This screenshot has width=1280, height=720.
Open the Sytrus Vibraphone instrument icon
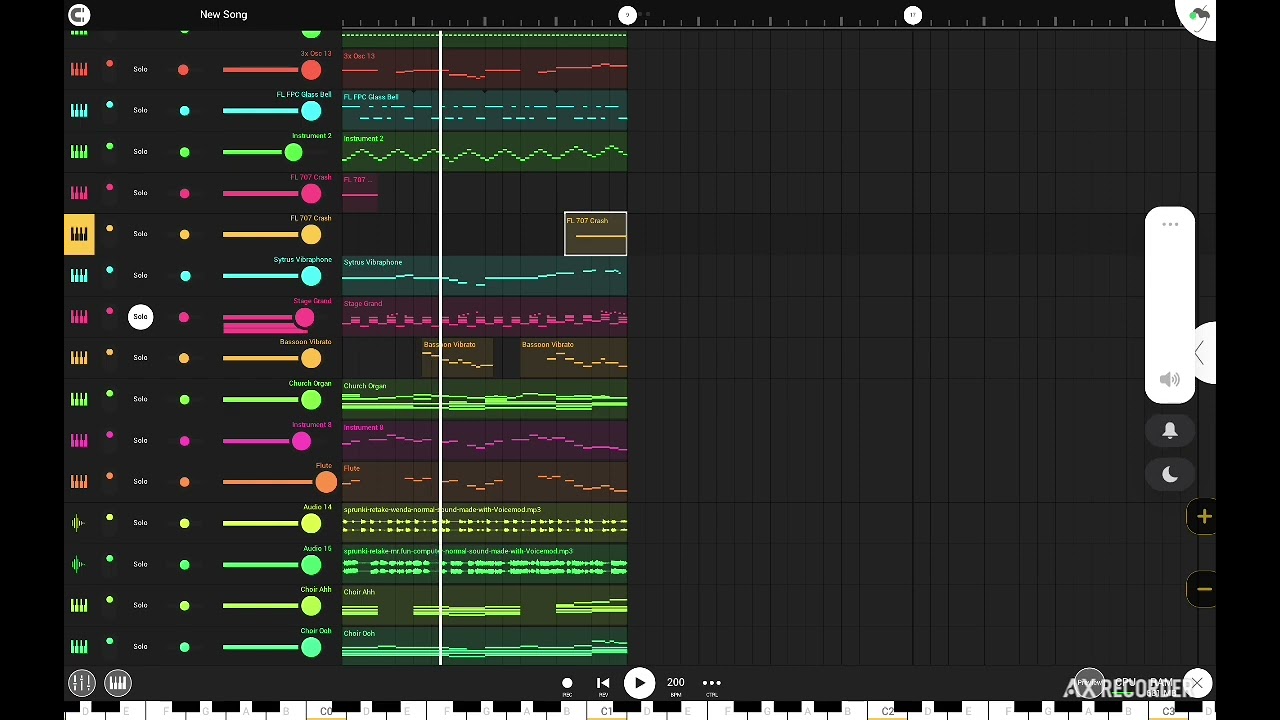[79, 275]
